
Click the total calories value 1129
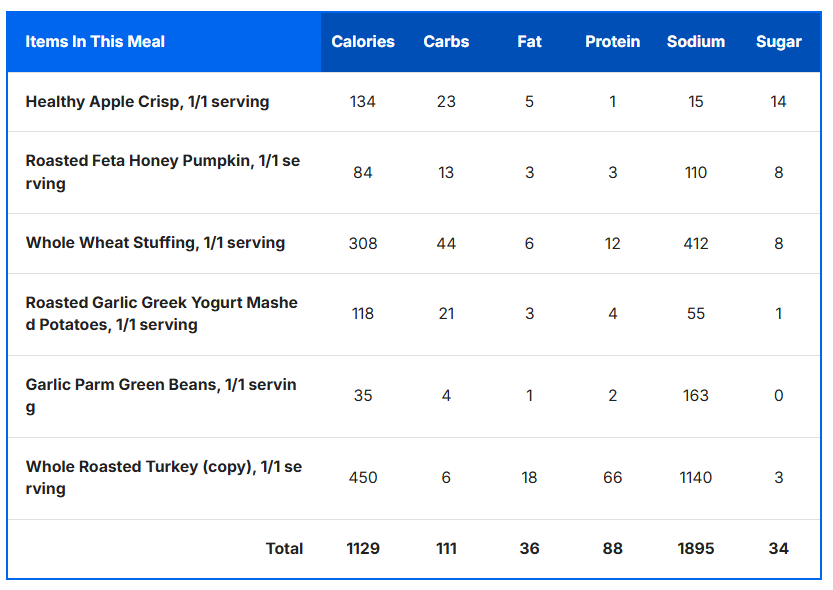click(363, 548)
